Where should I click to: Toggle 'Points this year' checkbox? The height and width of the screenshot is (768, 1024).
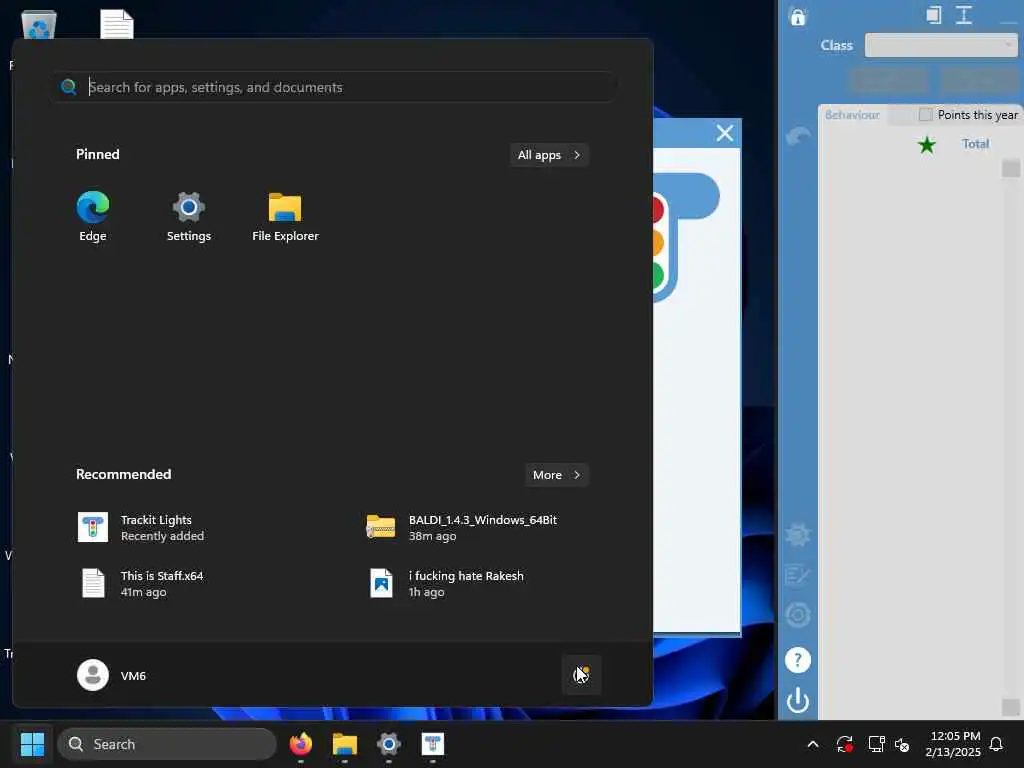[x=925, y=114]
